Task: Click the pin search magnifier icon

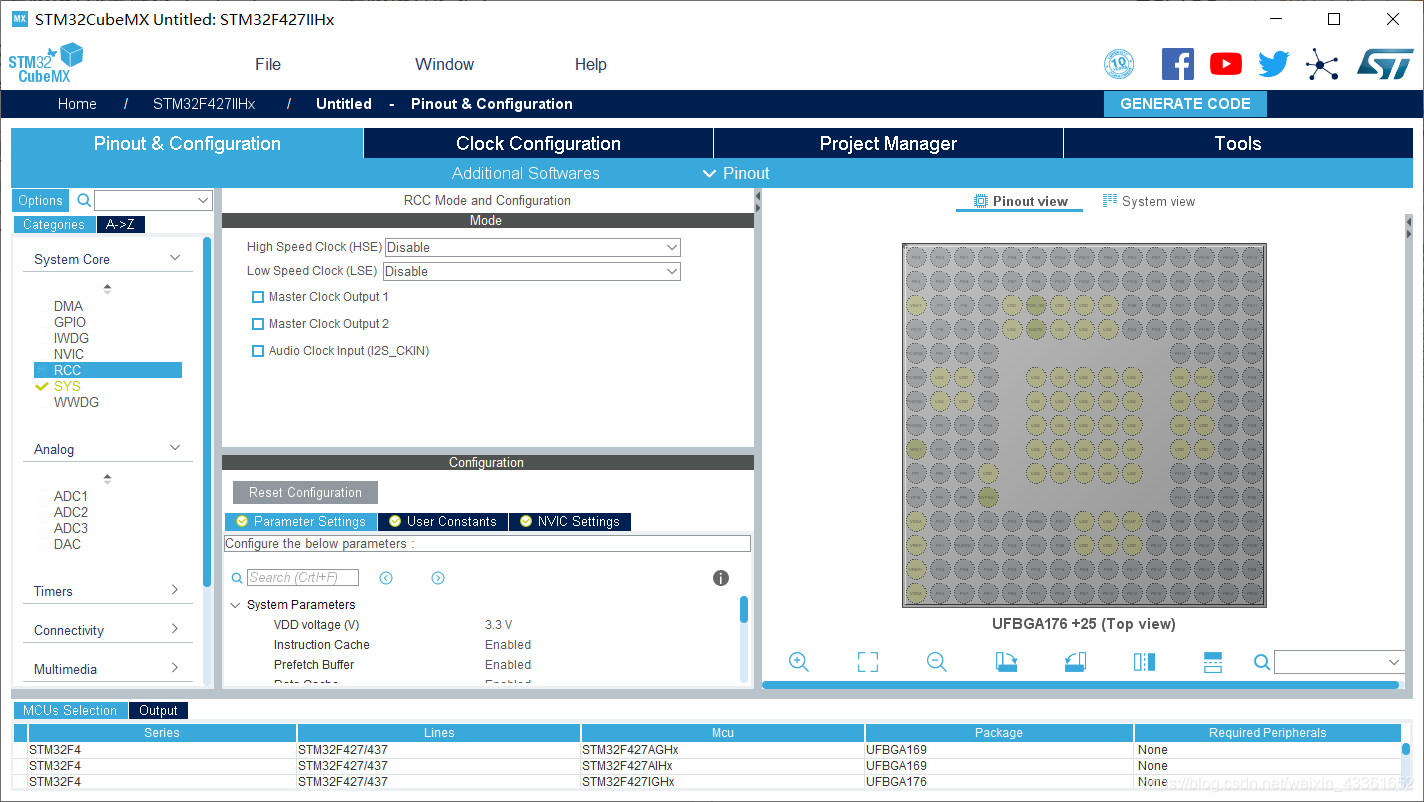Action: pyautogui.click(x=1262, y=662)
